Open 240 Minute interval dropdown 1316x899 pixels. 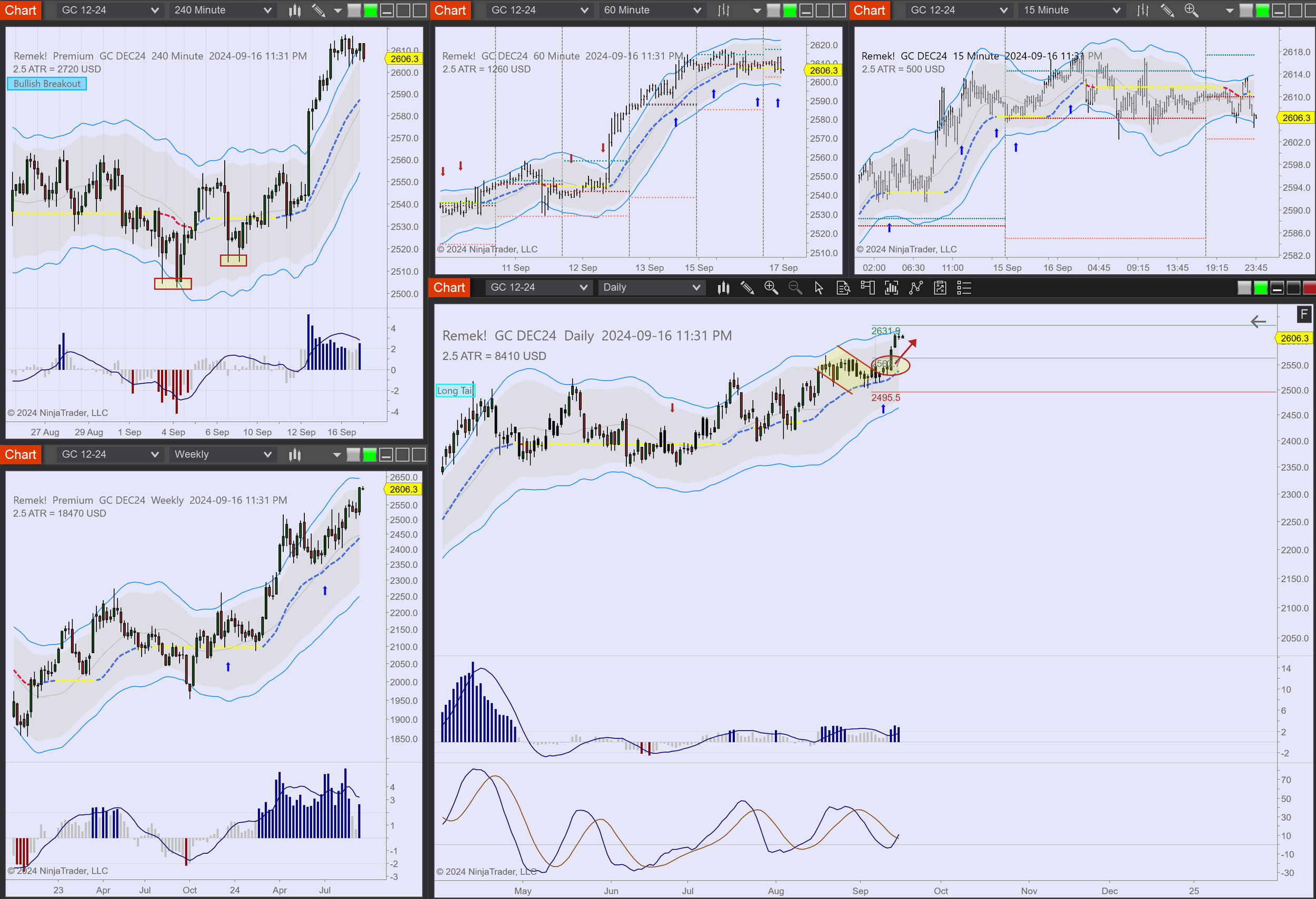click(223, 10)
